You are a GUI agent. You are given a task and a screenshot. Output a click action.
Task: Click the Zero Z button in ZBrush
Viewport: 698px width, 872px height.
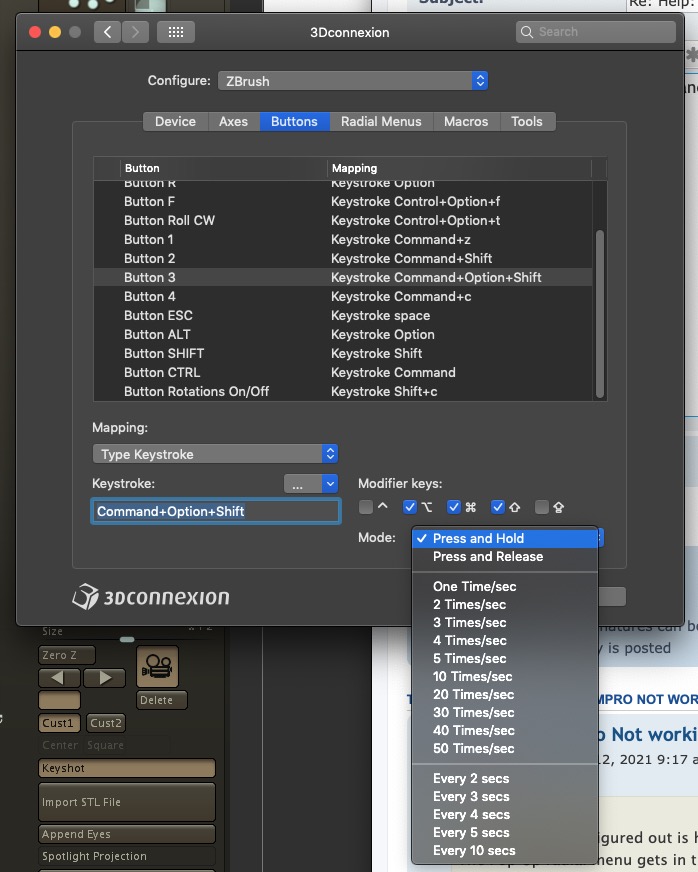pyautogui.click(x=67, y=655)
